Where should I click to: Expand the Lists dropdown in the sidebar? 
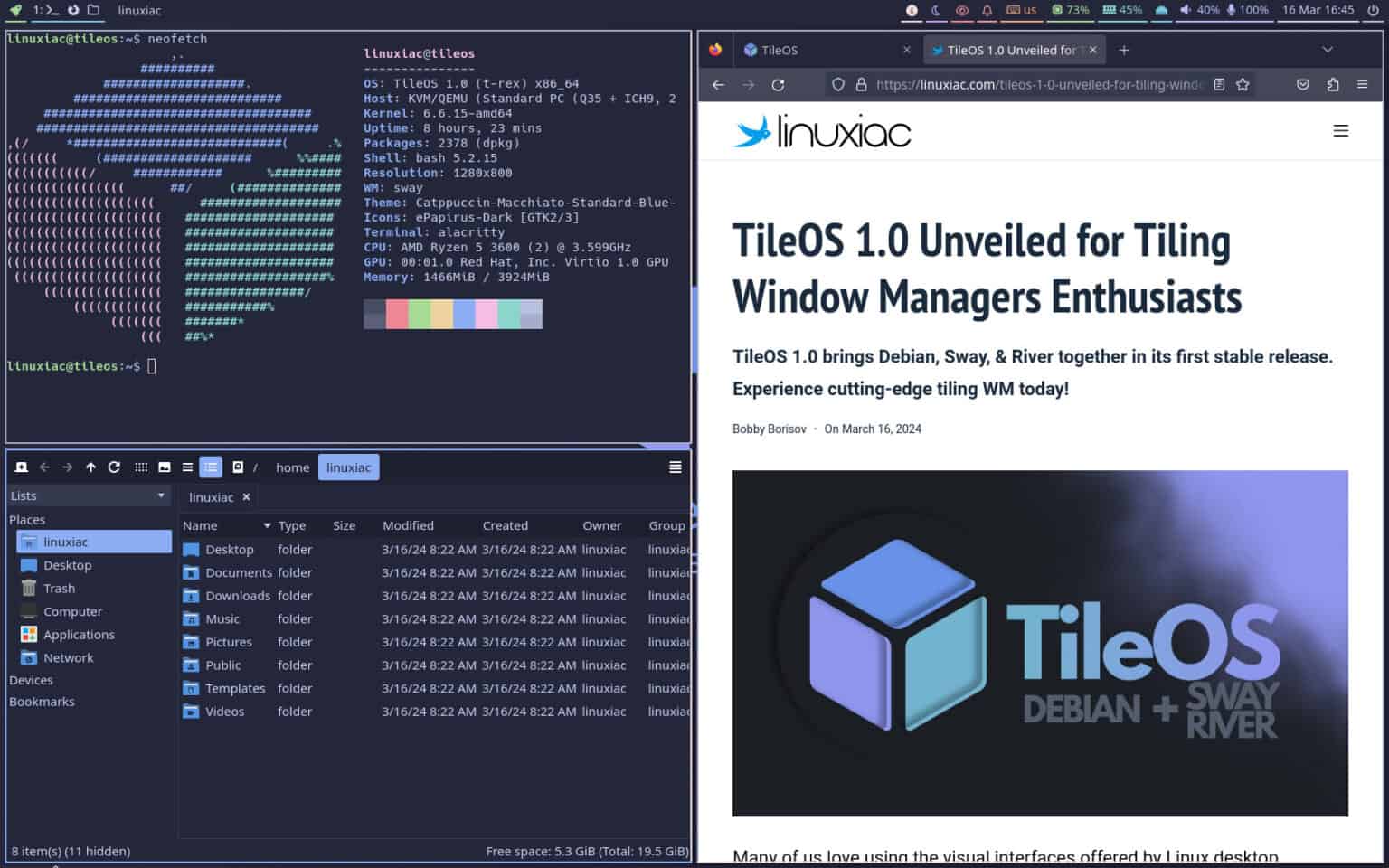pos(88,495)
